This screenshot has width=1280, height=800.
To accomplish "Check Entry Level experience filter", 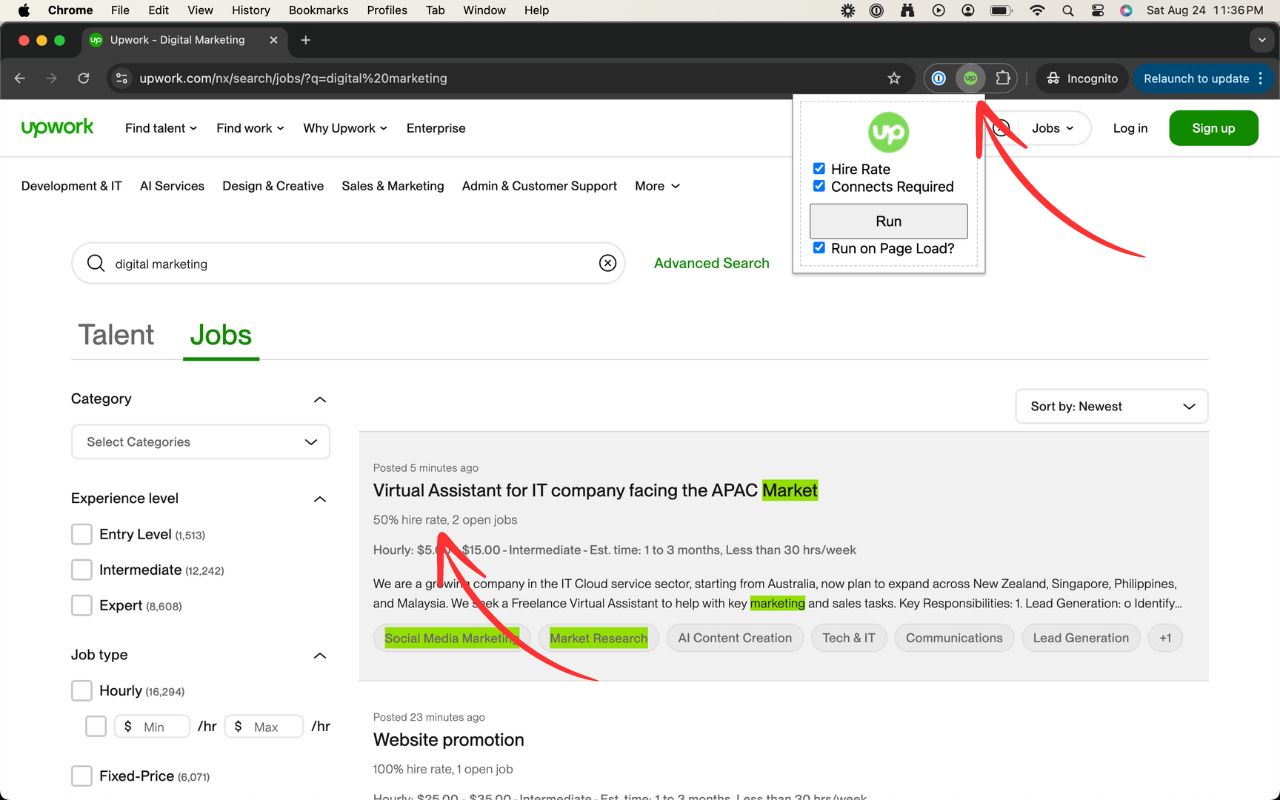I will (82, 534).
